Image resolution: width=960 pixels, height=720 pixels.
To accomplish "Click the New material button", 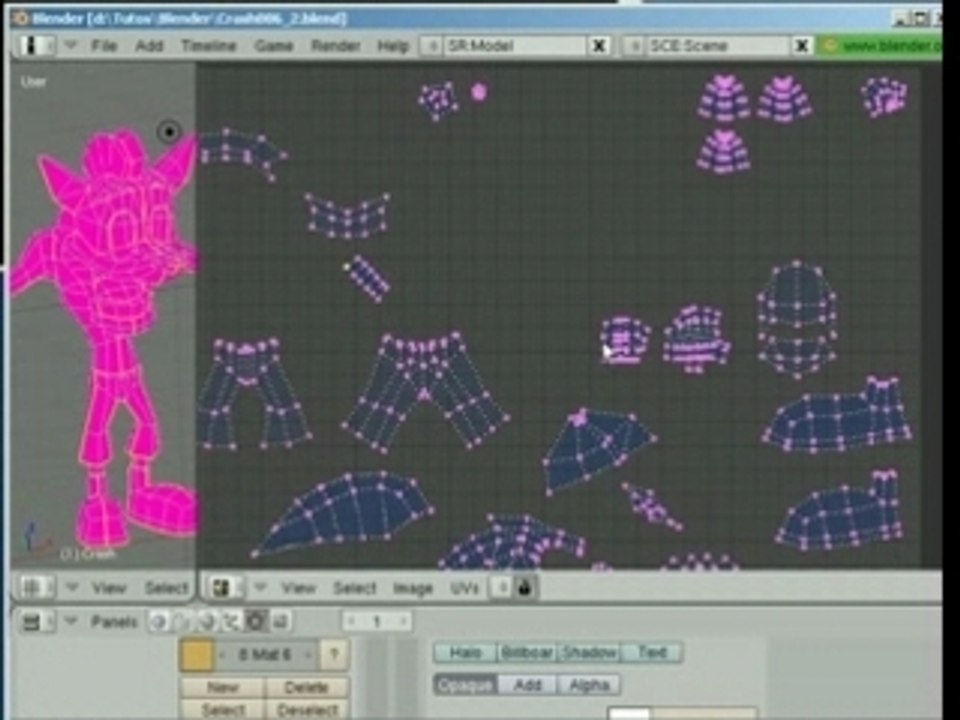I will coord(223,688).
